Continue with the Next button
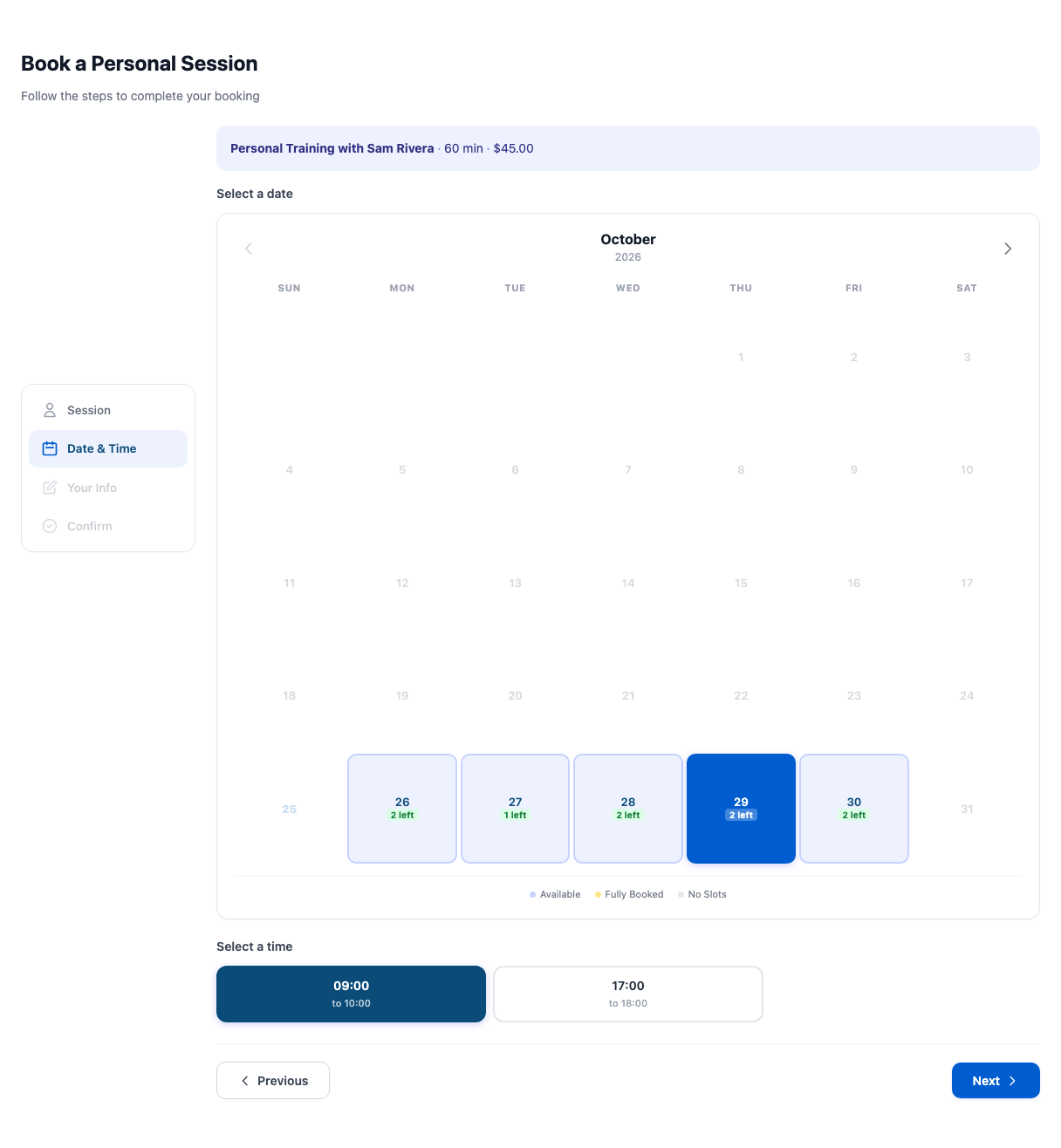Screen dimensions: 1061x1148 [x=996, y=1081]
